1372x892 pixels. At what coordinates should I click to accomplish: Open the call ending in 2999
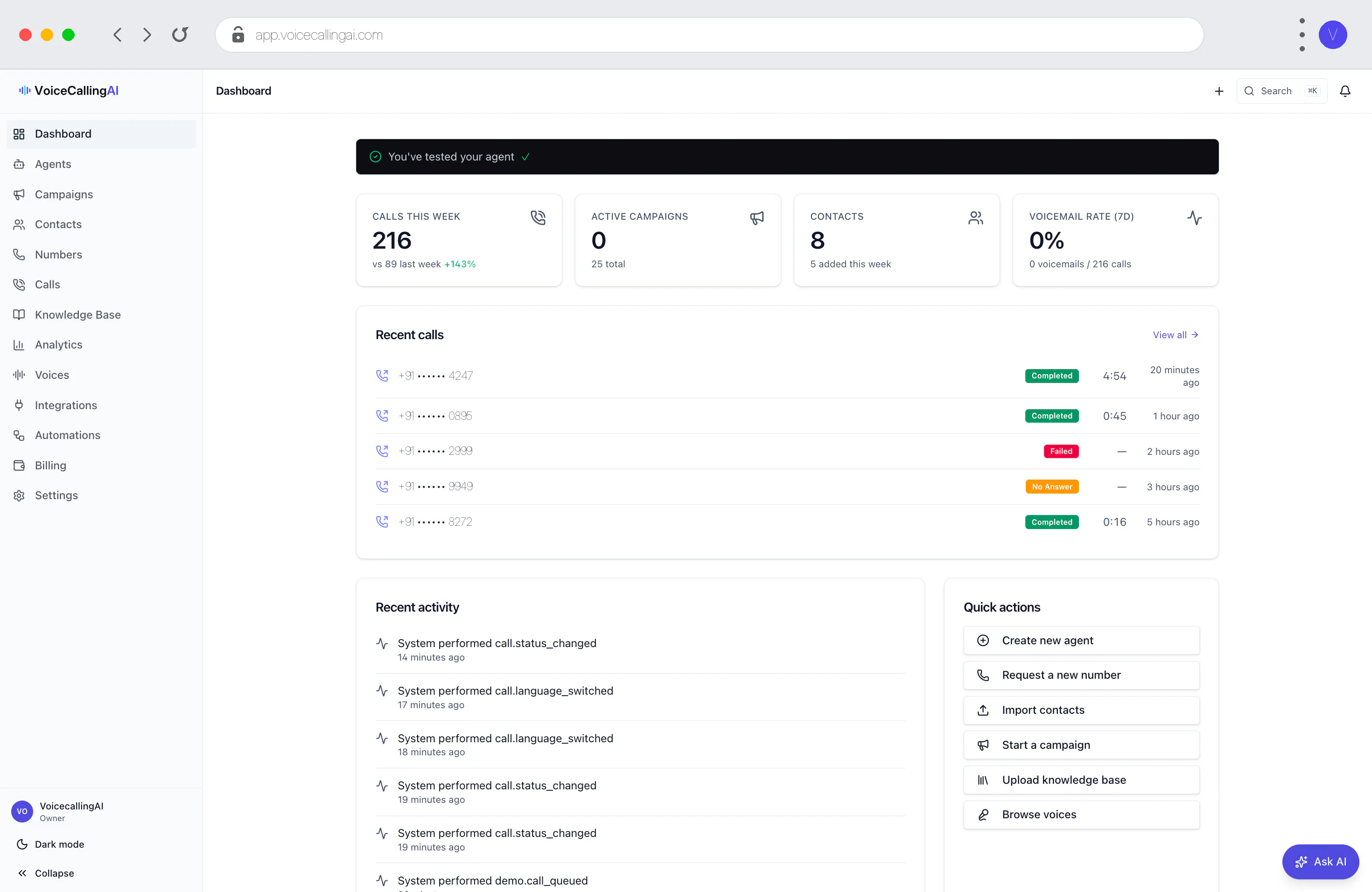click(x=787, y=451)
